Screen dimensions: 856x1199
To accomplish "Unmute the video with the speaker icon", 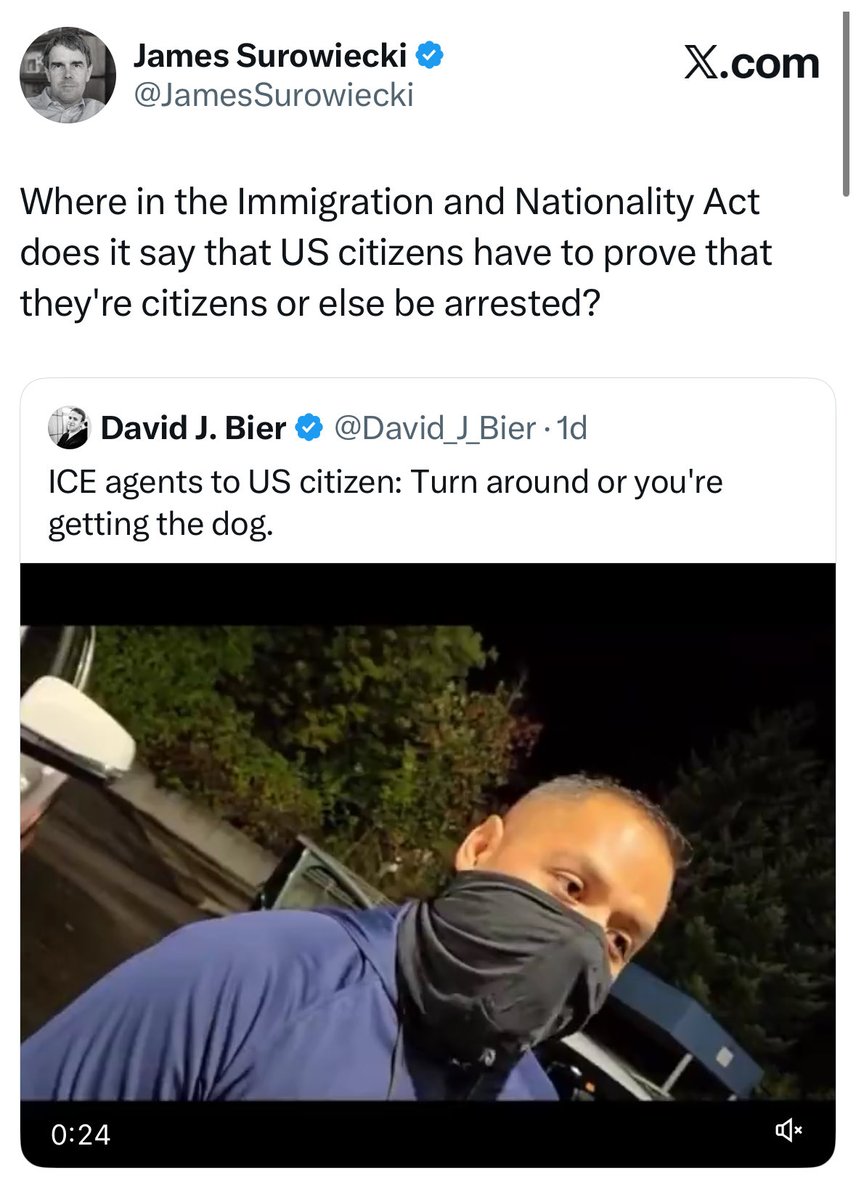I will tap(788, 1129).
